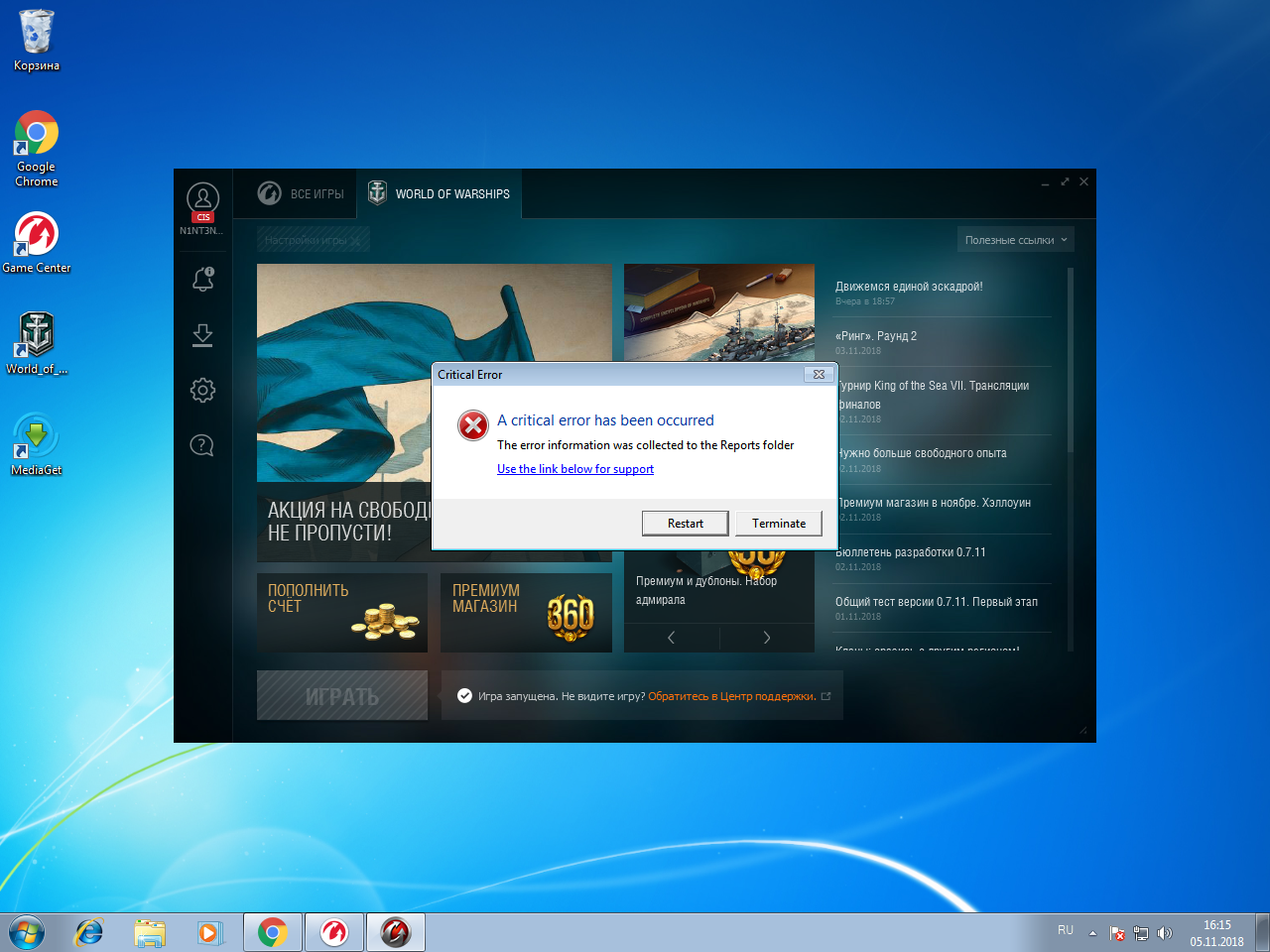Viewport: 1270px width, 952px height.
Task: Open the help question bubble icon
Action: tap(201, 445)
